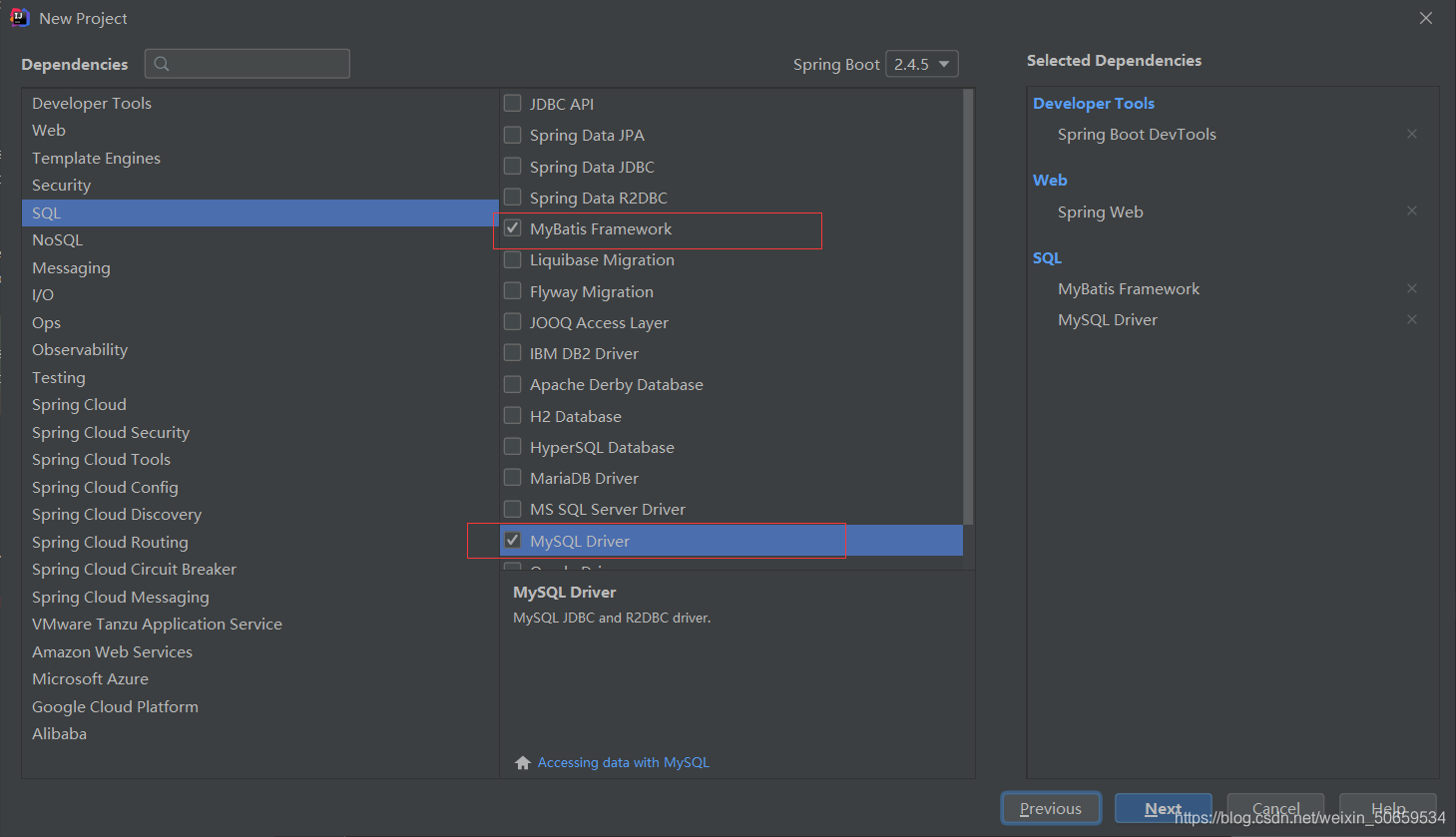The width and height of the screenshot is (1456, 837).
Task: Check HyperSQL Database
Action: point(513,446)
